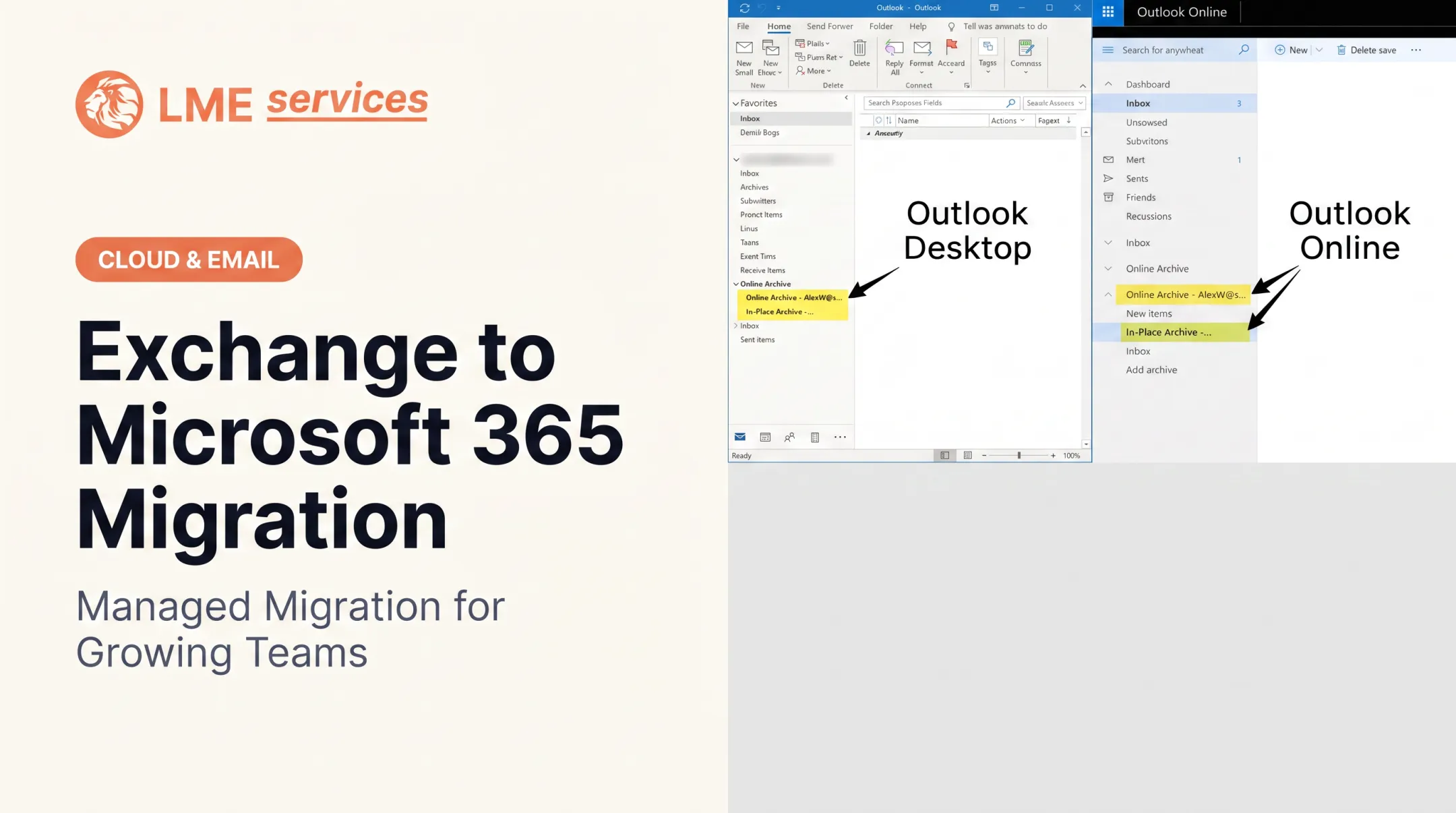The image size is (1456, 813).
Task: Select Help ribbon tab
Action: (x=917, y=26)
